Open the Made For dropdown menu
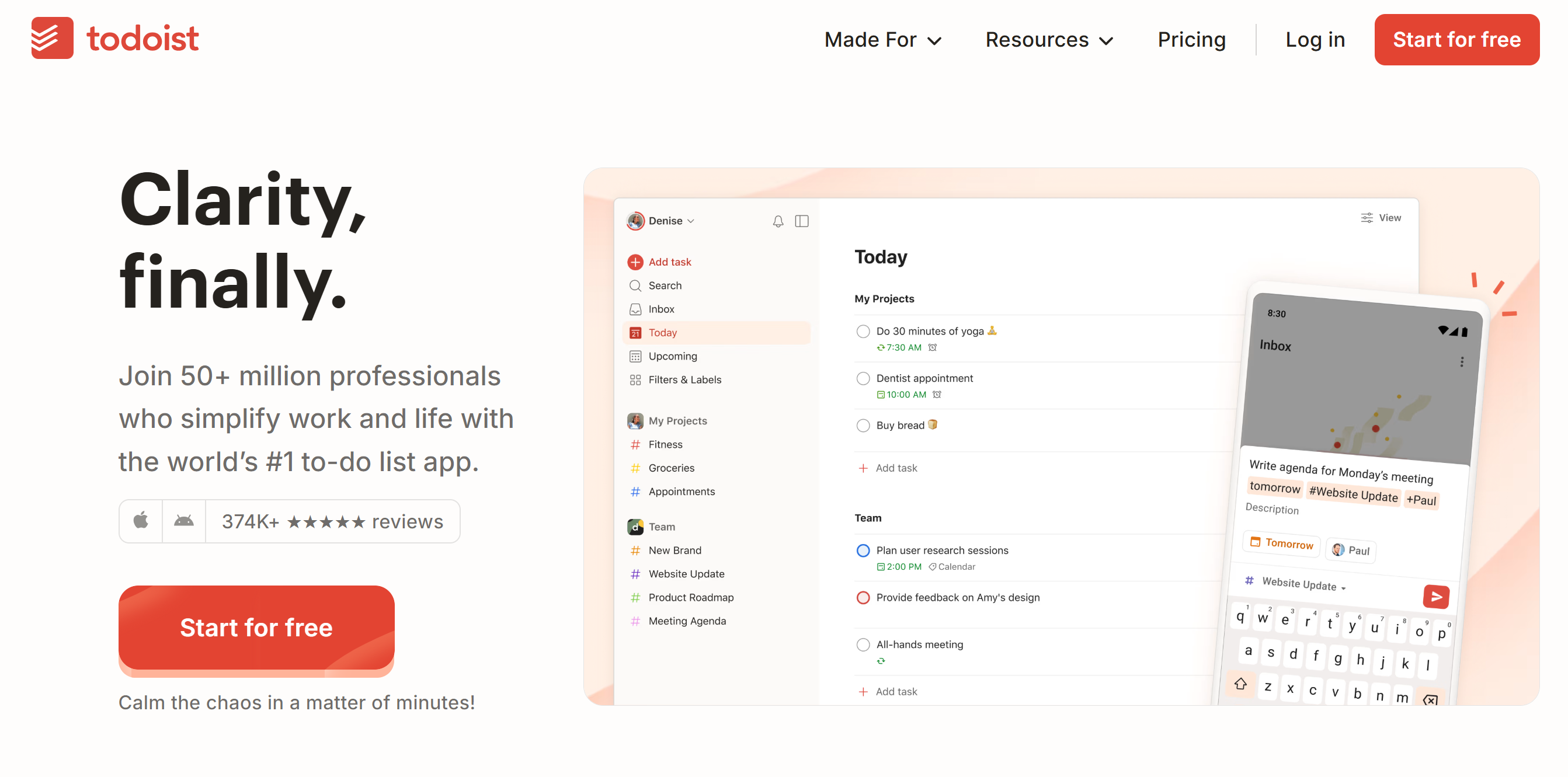Viewport: 1568px width, 777px height. [882, 40]
